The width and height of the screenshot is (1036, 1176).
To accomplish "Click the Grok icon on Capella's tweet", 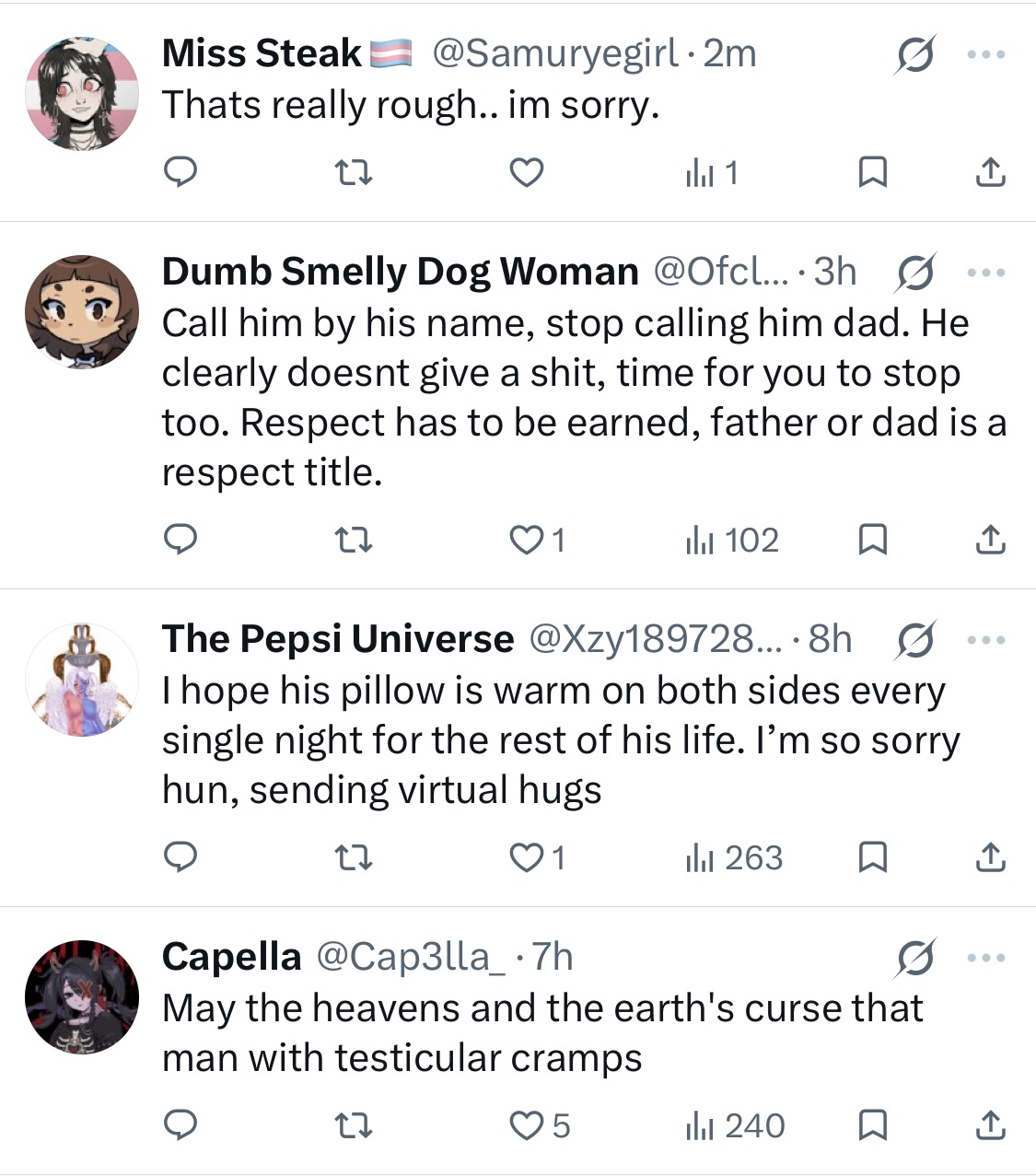I will click(915, 958).
